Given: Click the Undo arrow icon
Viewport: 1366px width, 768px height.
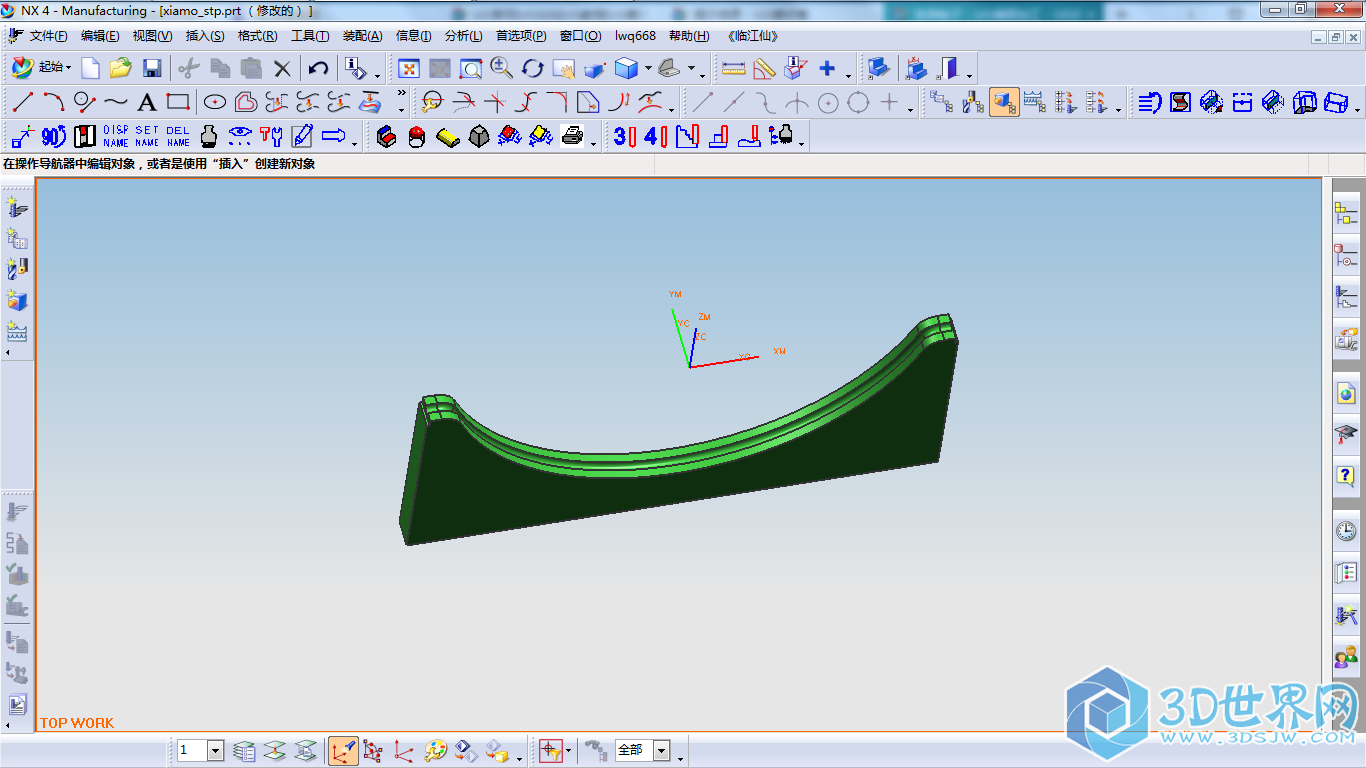Looking at the screenshot, I should coord(318,68).
